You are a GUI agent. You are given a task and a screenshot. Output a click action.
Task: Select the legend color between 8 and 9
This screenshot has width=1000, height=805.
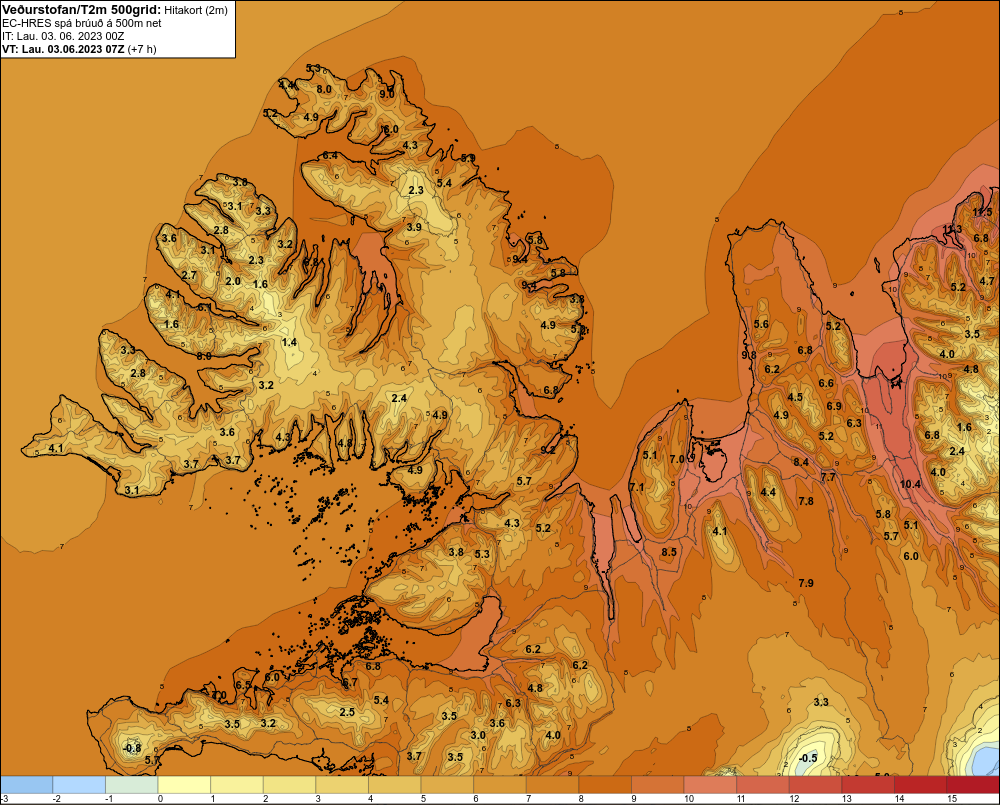605,785
